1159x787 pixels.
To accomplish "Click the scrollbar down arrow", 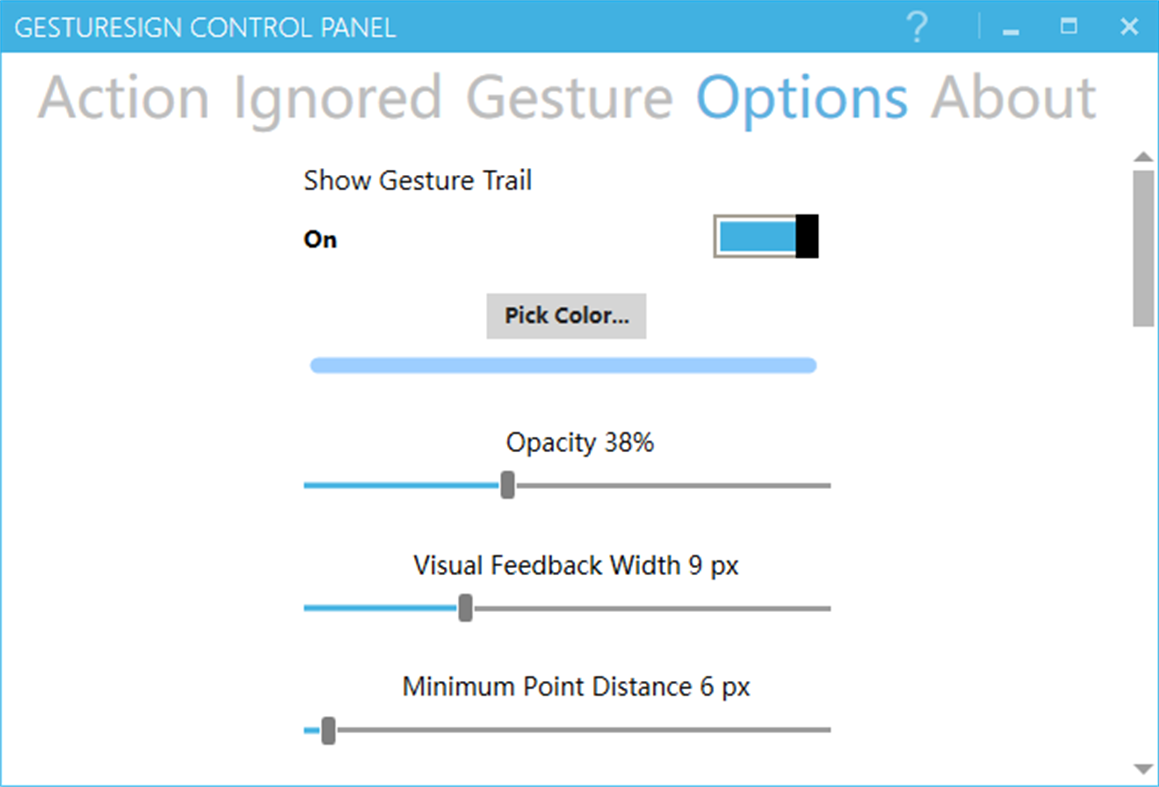I will (1143, 771).
